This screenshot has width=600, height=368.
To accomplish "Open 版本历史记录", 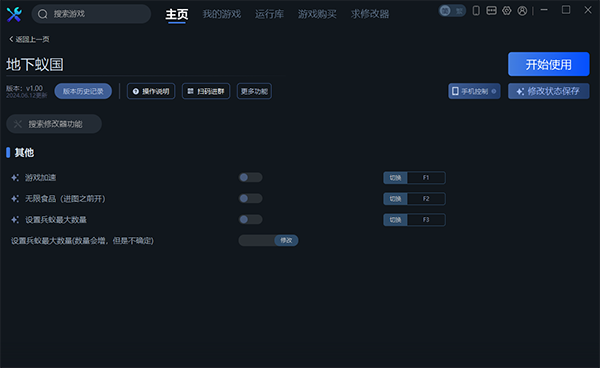I will [83, 91].
